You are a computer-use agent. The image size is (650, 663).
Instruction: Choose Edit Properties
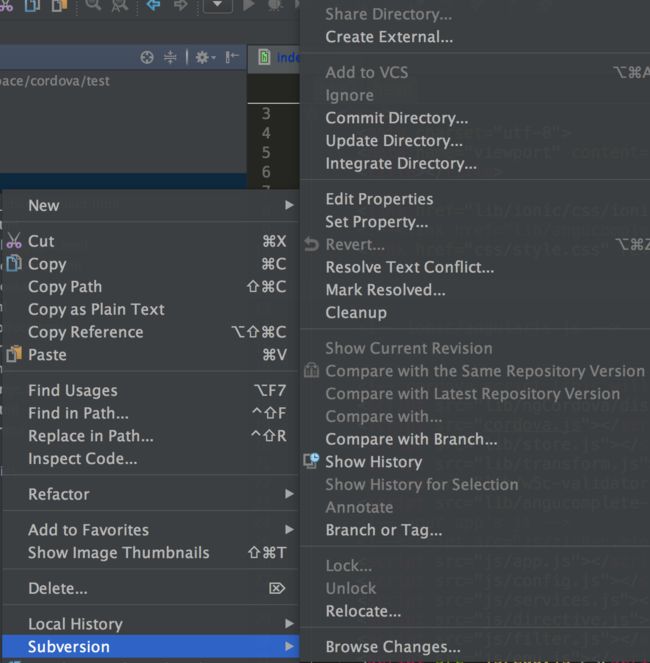[475, 199]
